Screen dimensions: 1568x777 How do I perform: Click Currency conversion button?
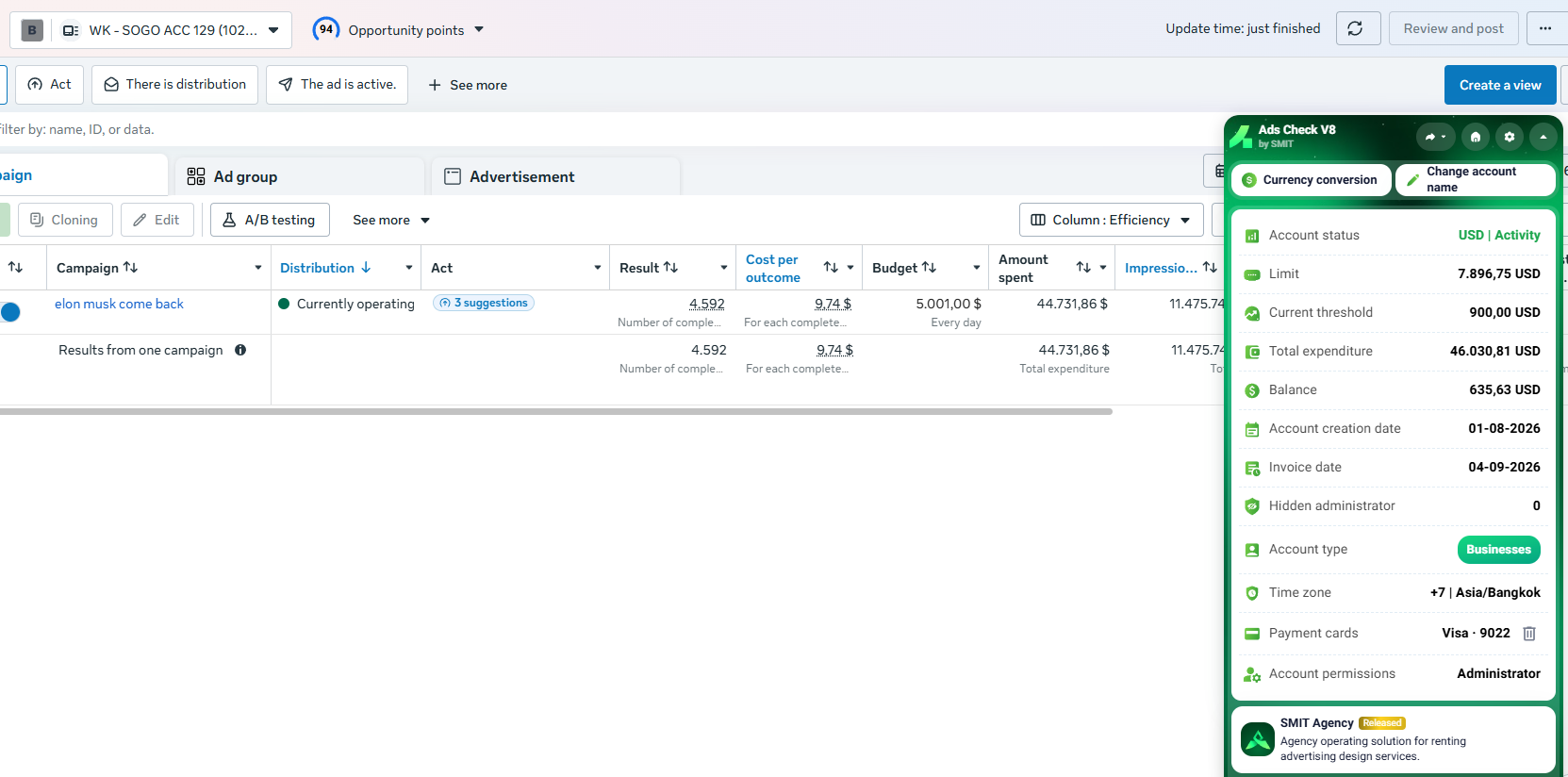click(1311, 180)
